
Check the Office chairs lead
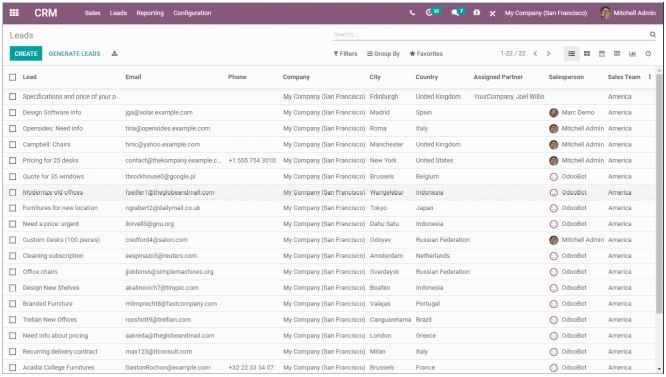click(x=13, y=272)
